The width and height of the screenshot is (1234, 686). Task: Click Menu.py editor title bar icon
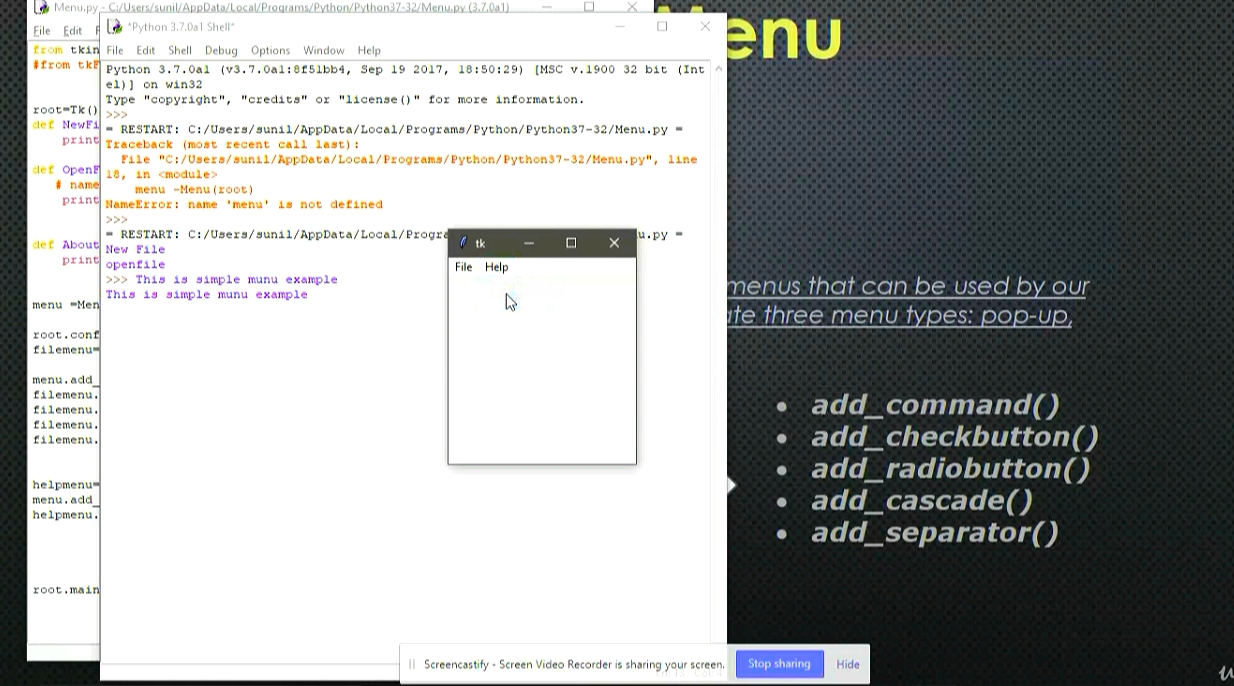41,7
